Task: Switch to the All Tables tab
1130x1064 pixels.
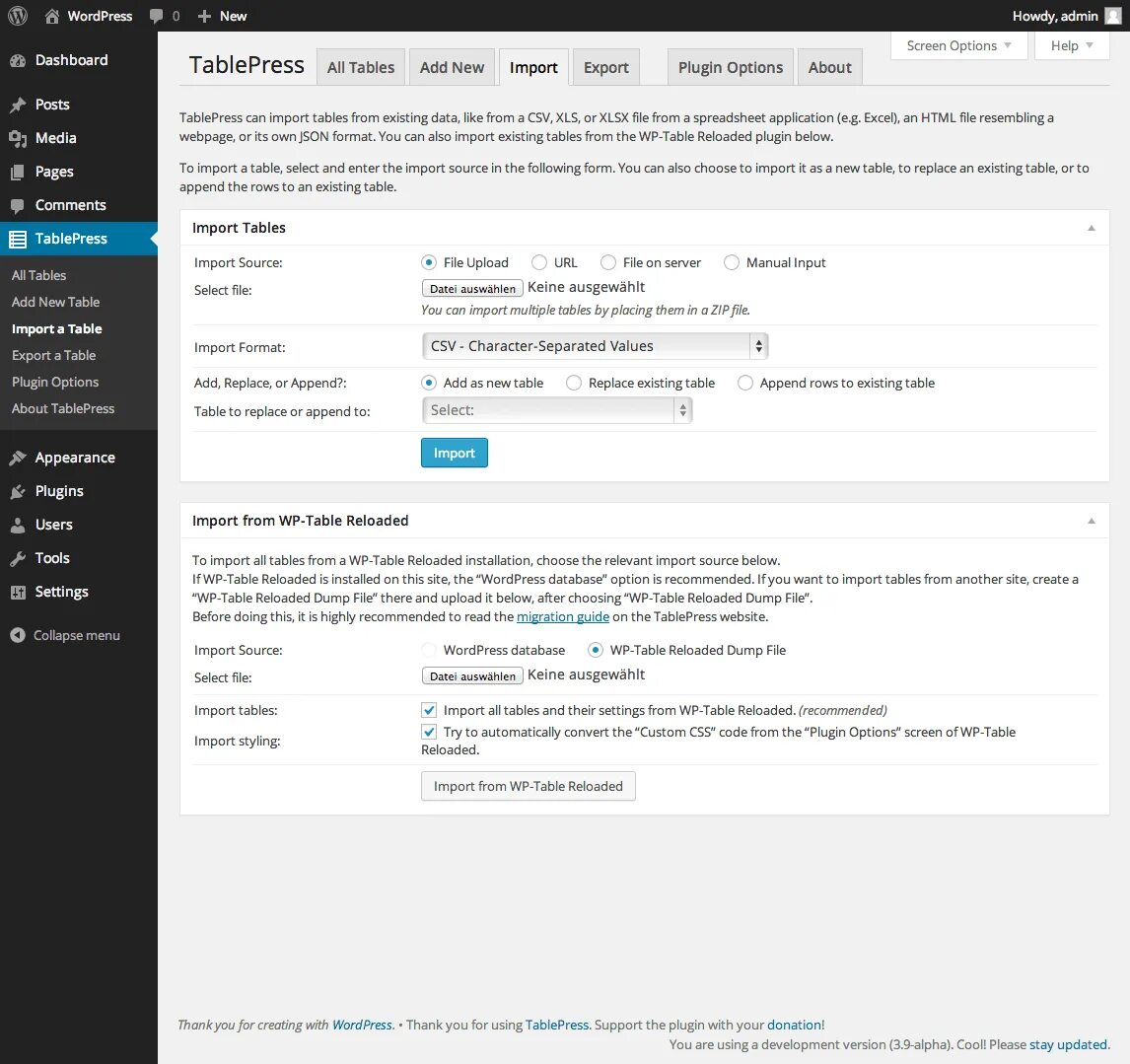Action: 361,67
